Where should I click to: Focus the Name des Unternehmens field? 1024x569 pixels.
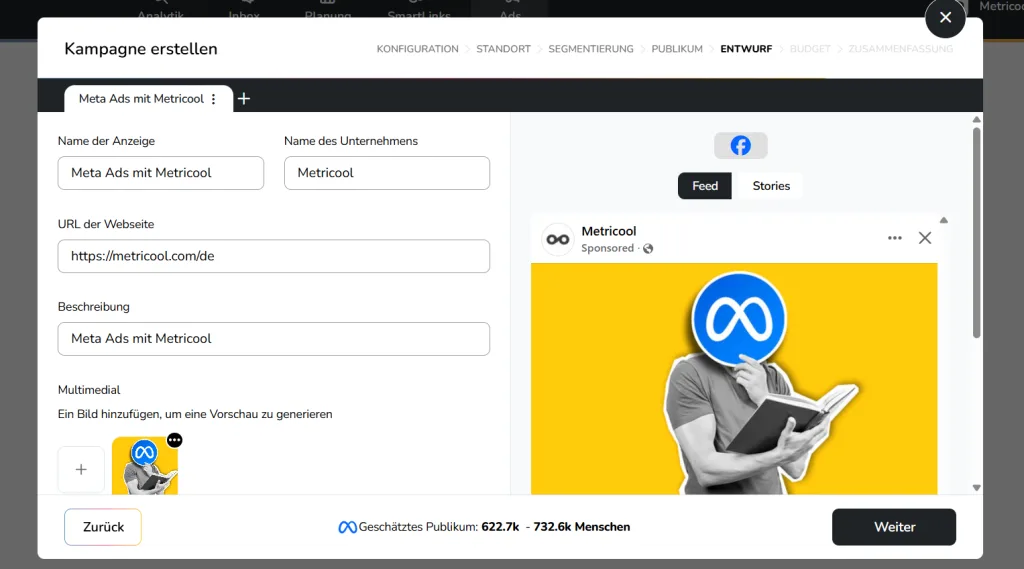(x=386, y=173)
